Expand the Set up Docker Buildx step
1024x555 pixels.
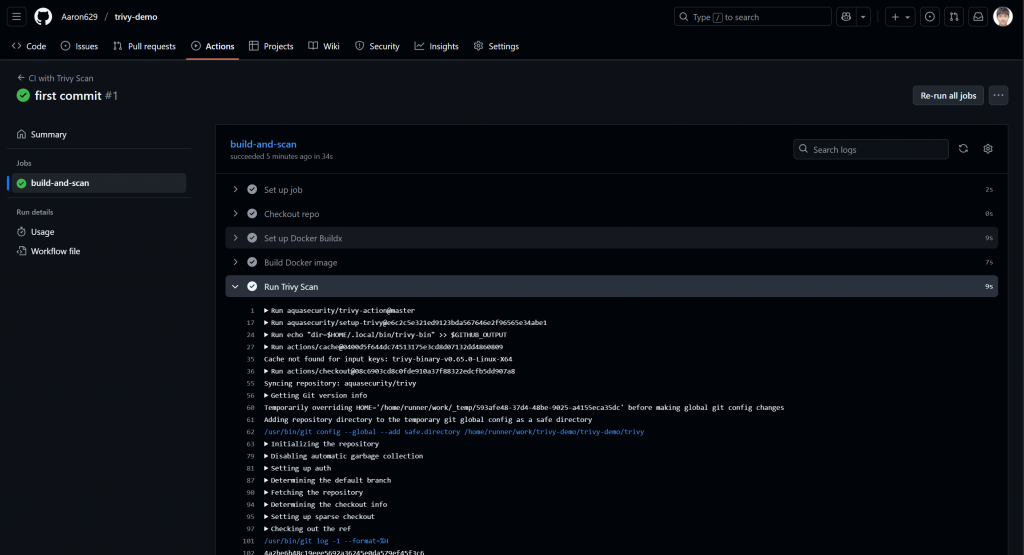(x=611, y=238)
